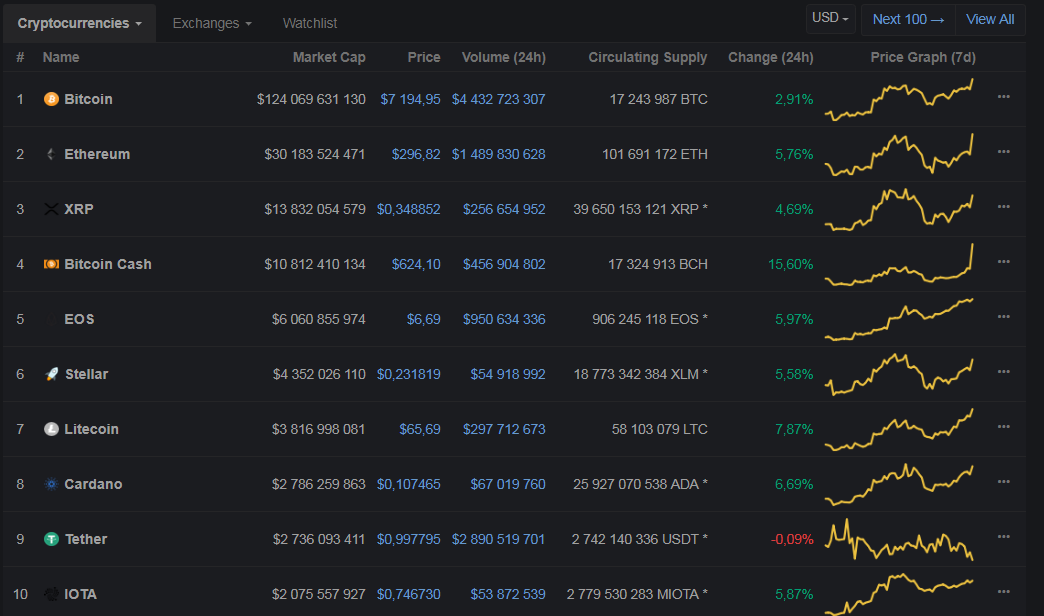The width and height of the screenshot is (1044, 616).
Task: Open the EOS name link
Action: click(79, 319)
